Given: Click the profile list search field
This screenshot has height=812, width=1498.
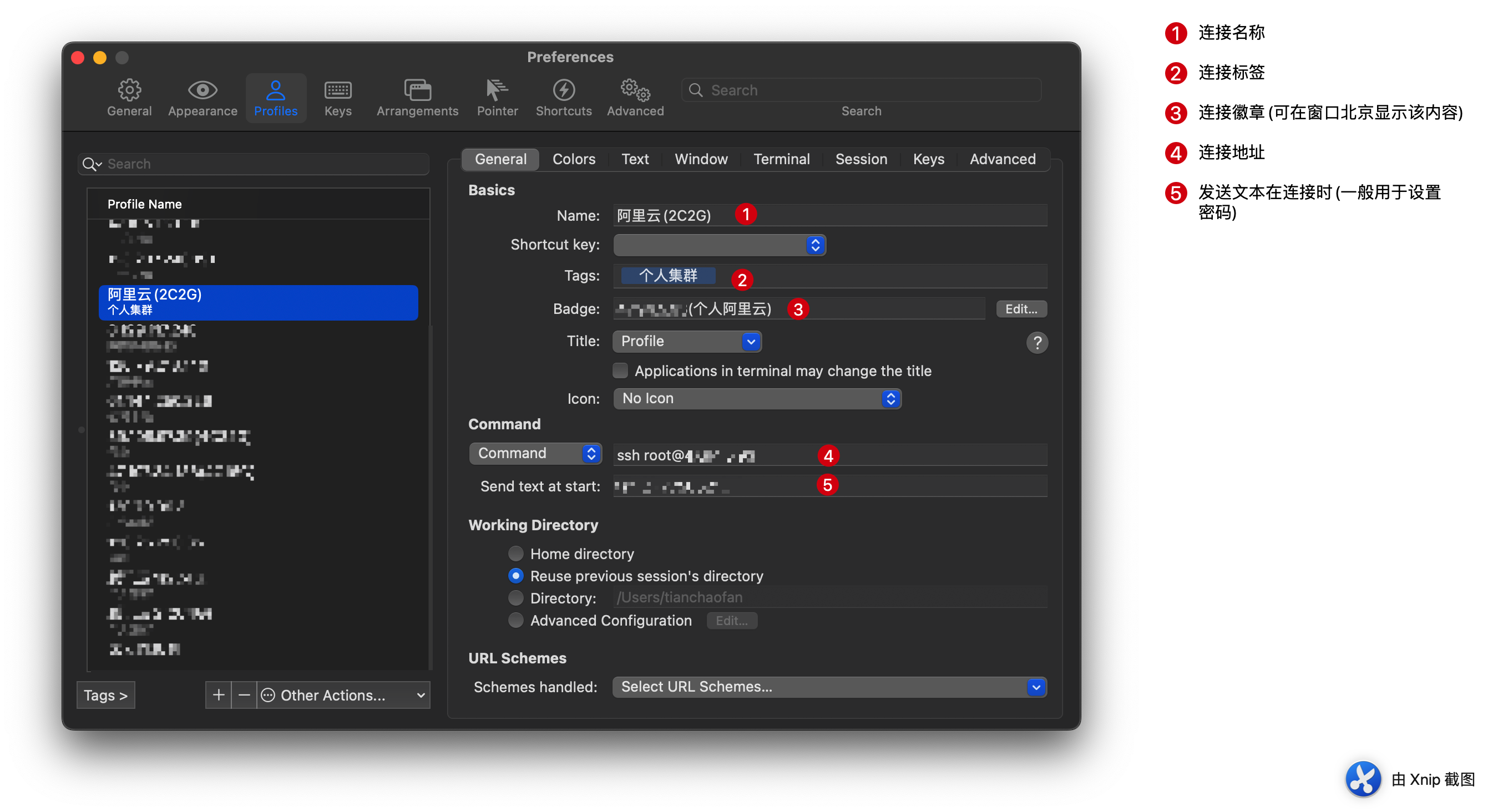Looking at the screenshot, I should coord(254,164).
